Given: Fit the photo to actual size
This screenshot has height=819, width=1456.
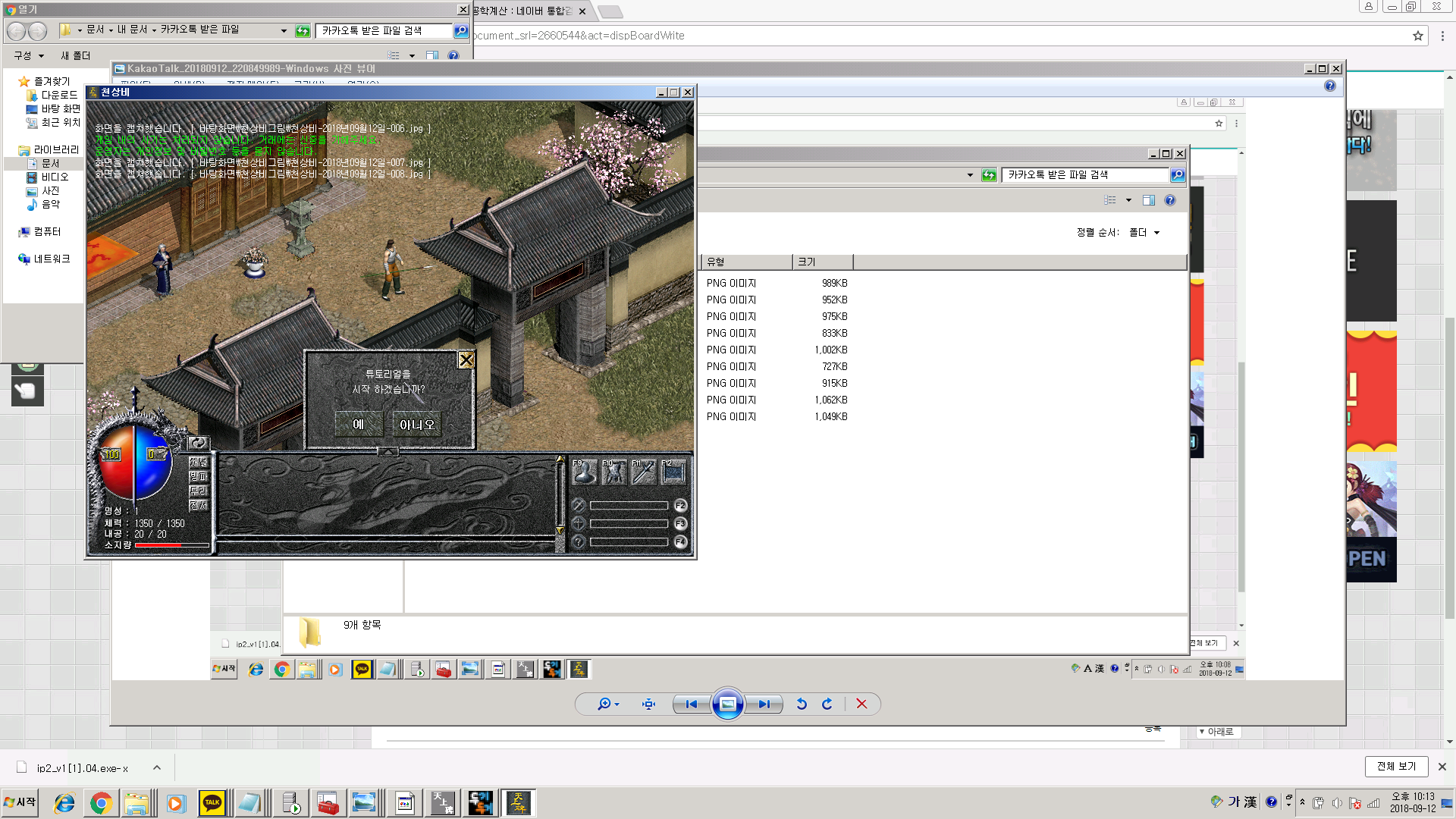Looking at the screenshot, I should [648, 704].
